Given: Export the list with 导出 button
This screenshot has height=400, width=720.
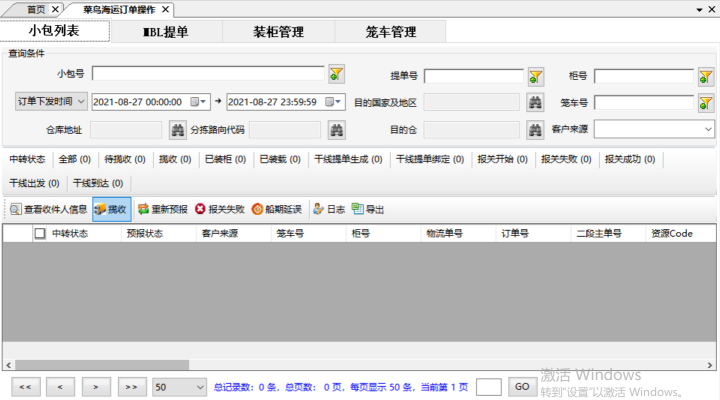Looking at the screenshot, I should [x=368, y=209].
